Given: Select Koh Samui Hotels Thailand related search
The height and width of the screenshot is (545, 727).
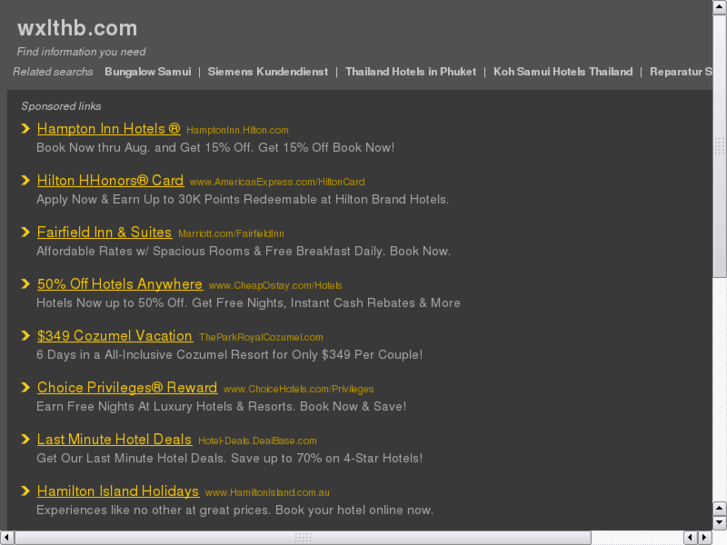Looking at the screenshot, I should 563,72.
